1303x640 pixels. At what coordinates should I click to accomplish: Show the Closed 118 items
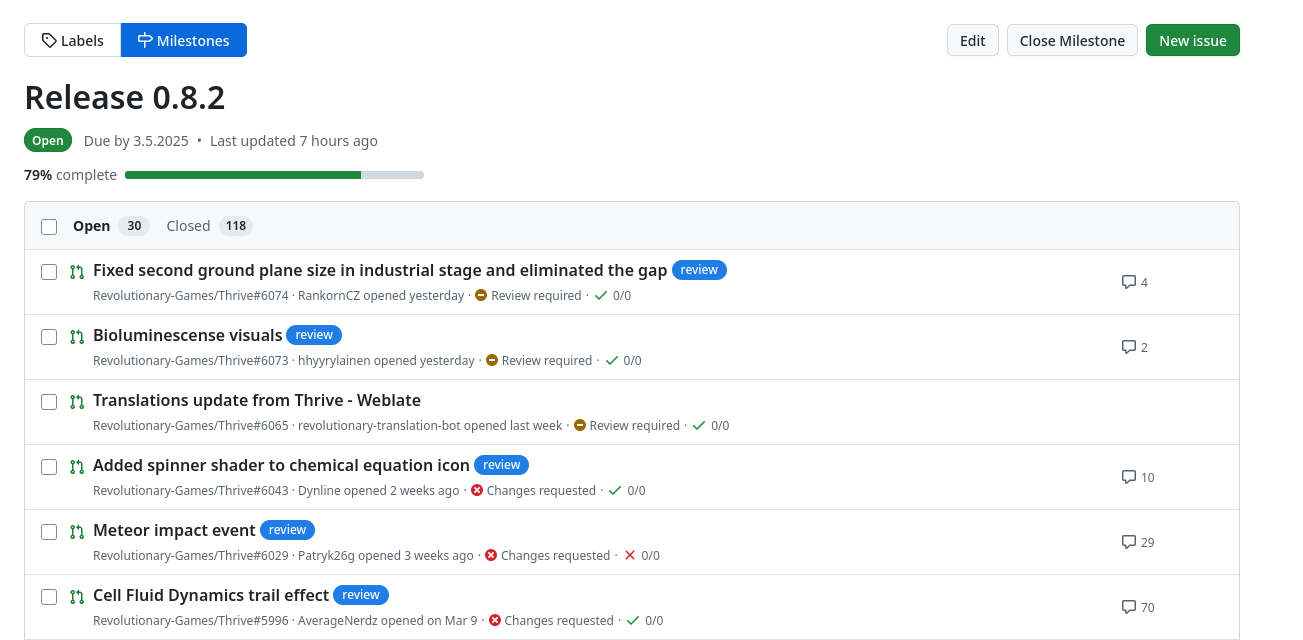point(209,226)
